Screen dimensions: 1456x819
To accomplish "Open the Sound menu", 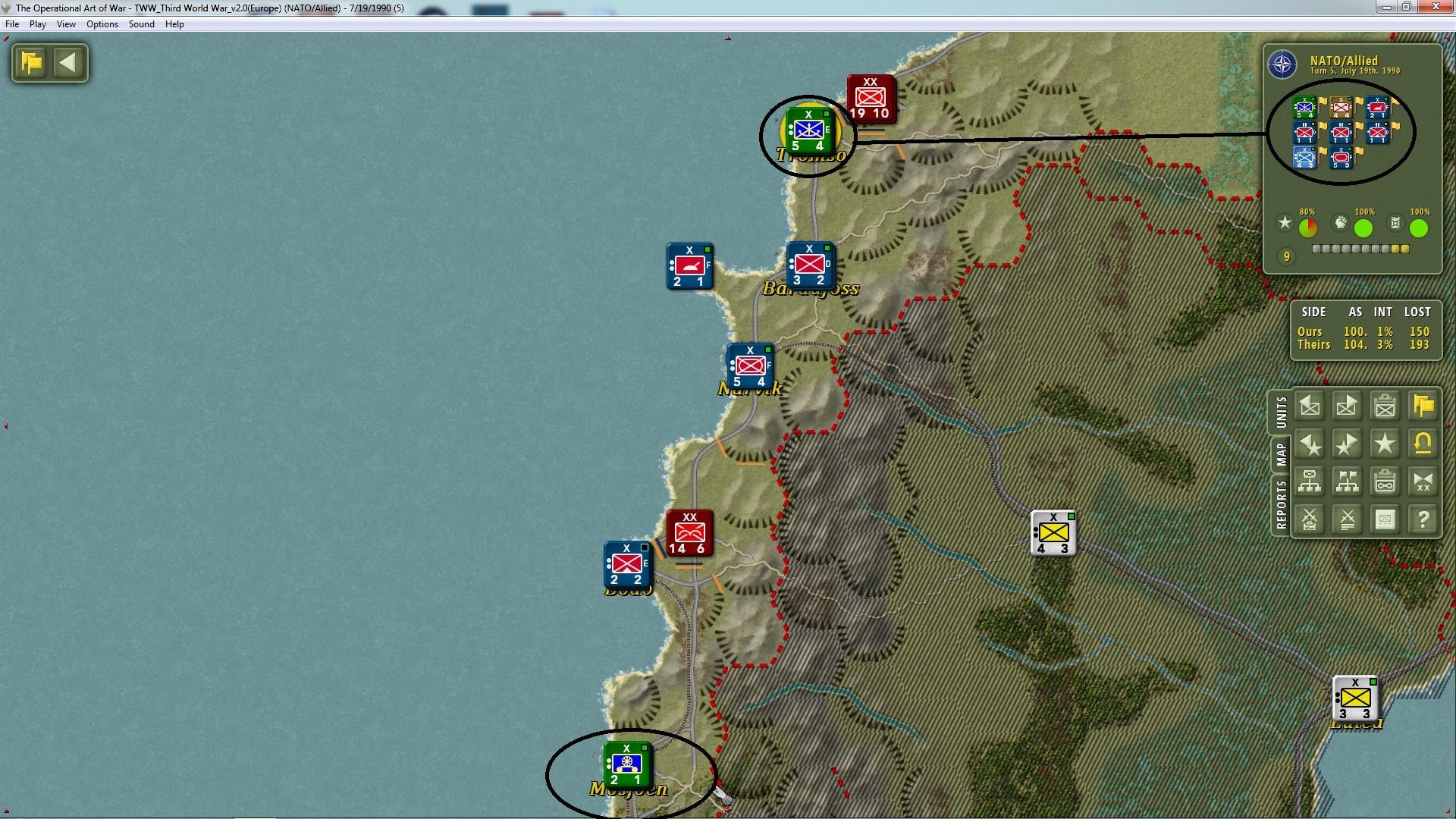I will (x=142, y=24).
